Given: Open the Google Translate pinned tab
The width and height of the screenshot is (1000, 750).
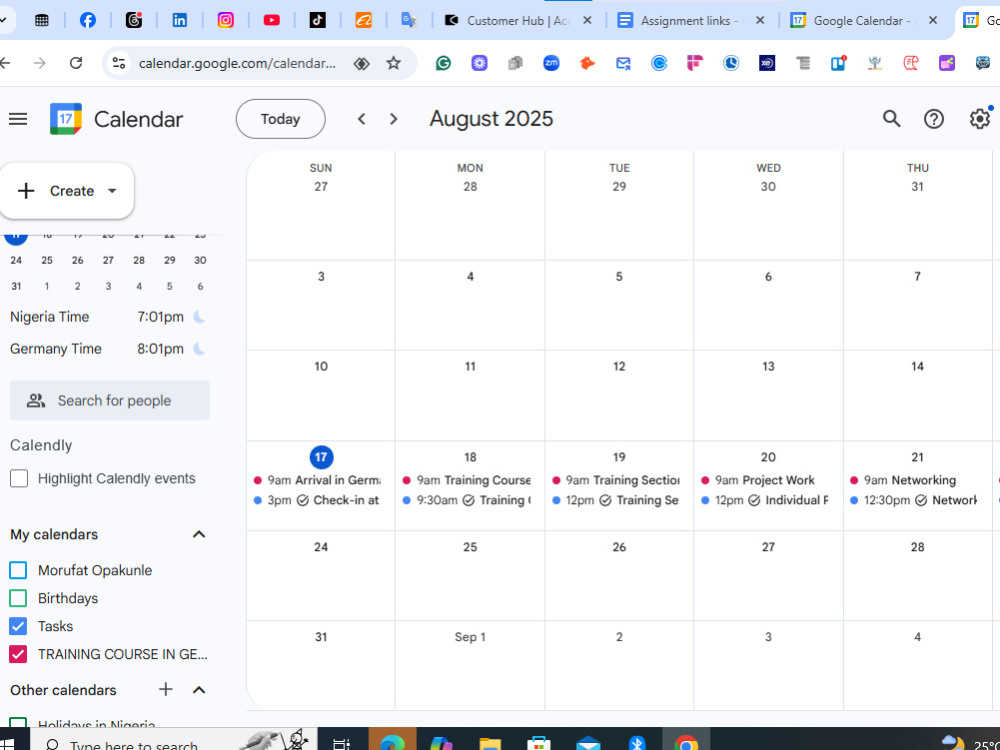Looking at the screenshot, I should pos(409,20).
